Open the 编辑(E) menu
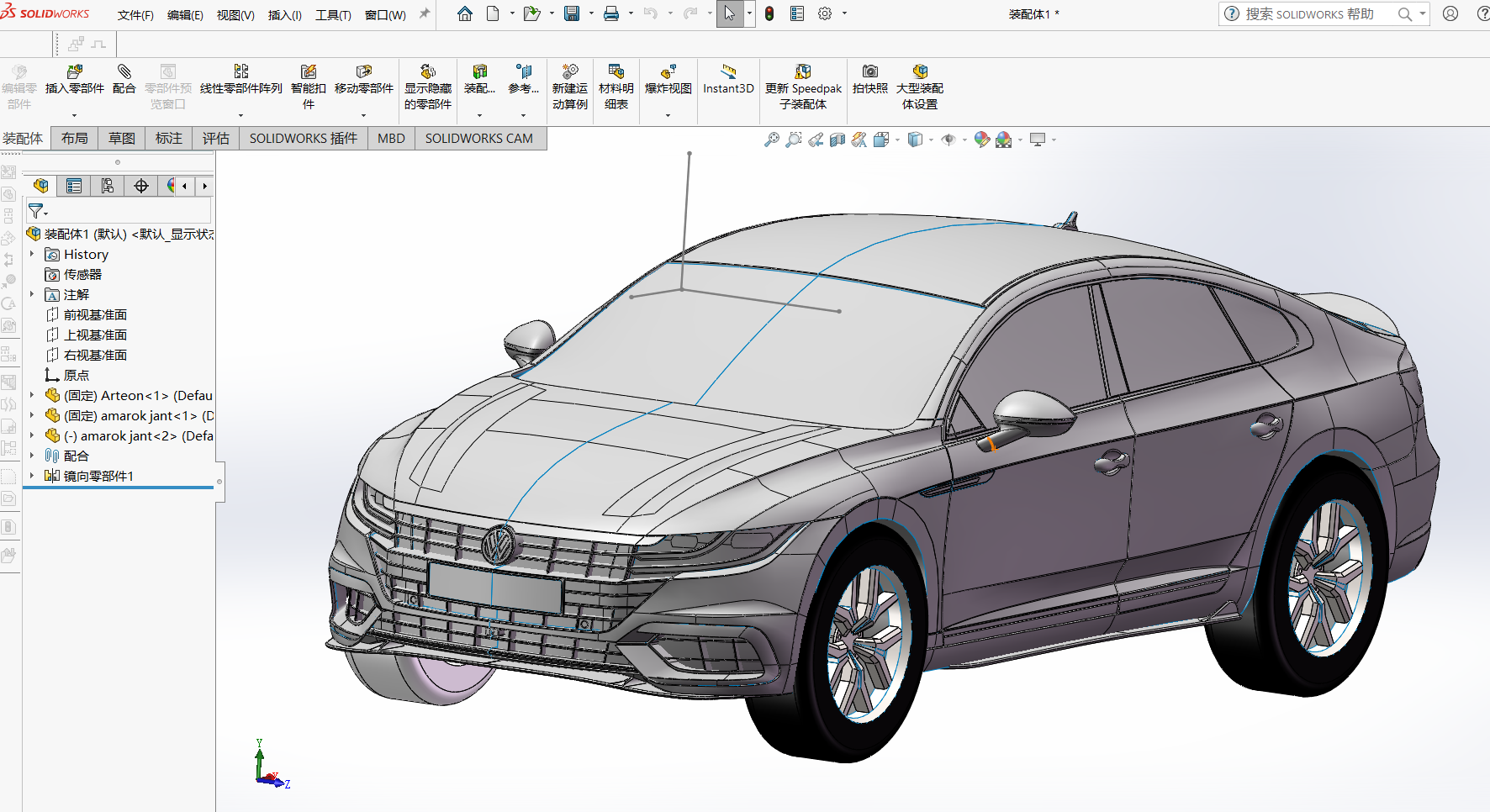The width and height of the screenshot is (1490, 812). tap(185, 15)
